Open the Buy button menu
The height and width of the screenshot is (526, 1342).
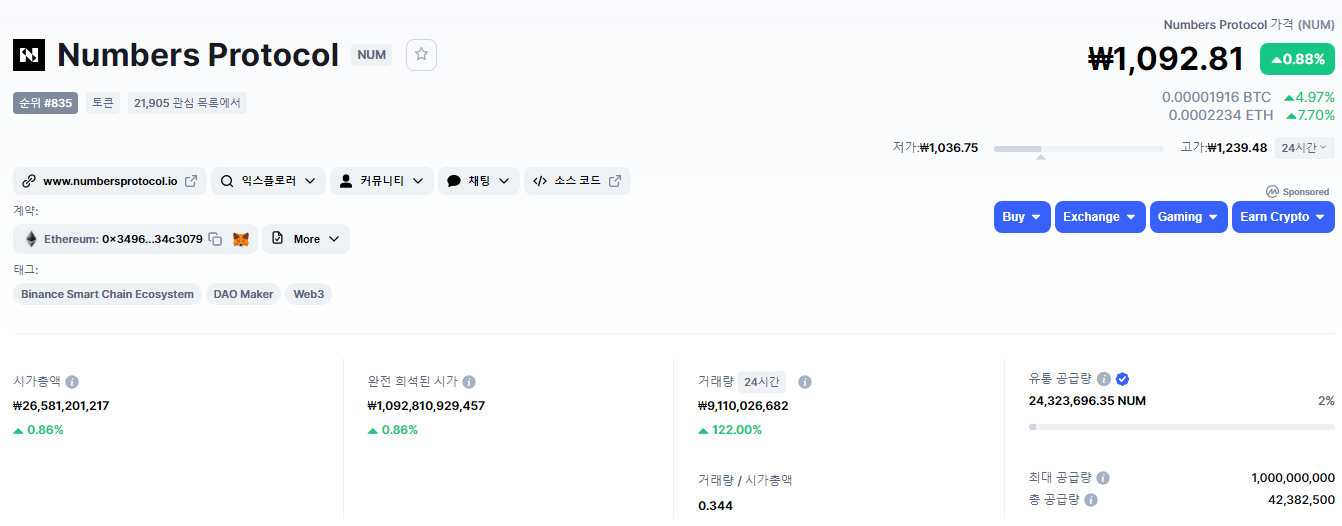pos(1022,217)
